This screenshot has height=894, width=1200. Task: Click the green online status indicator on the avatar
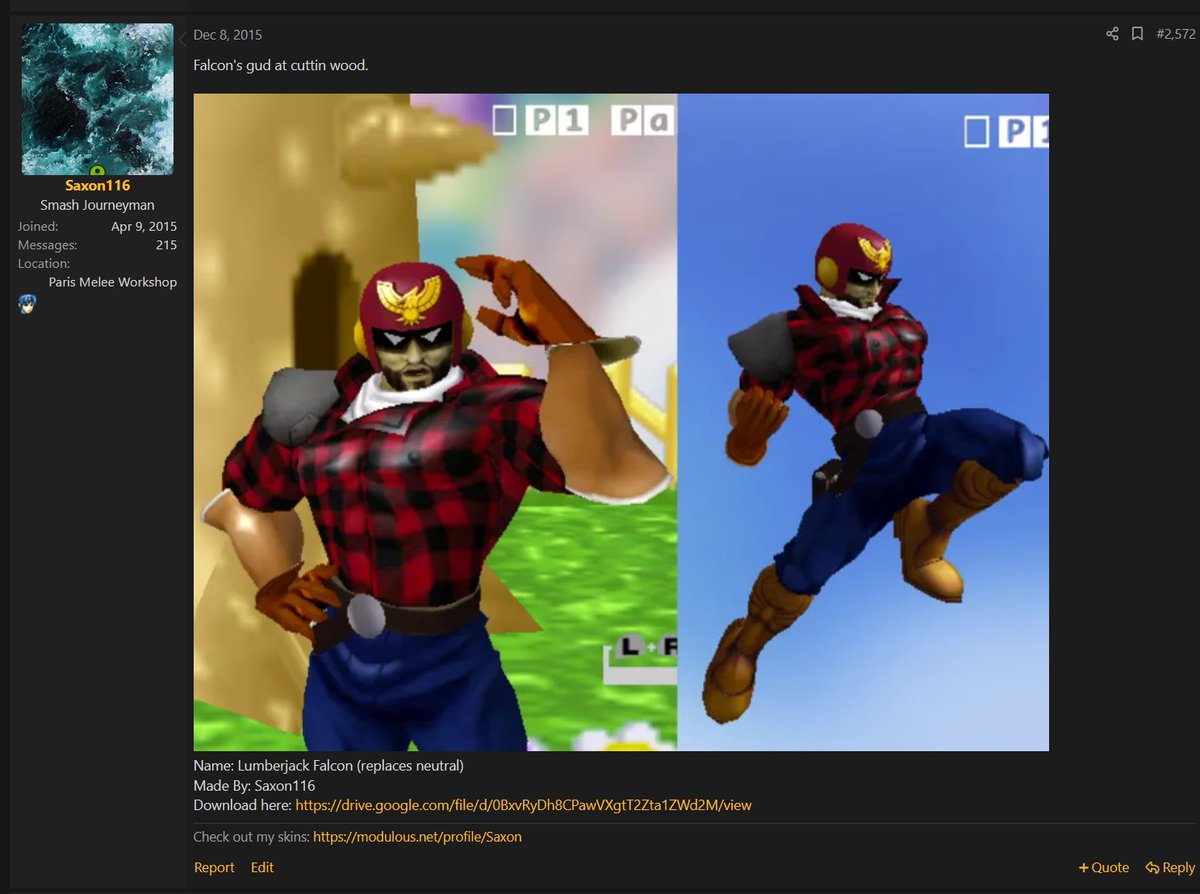point(97,172)
